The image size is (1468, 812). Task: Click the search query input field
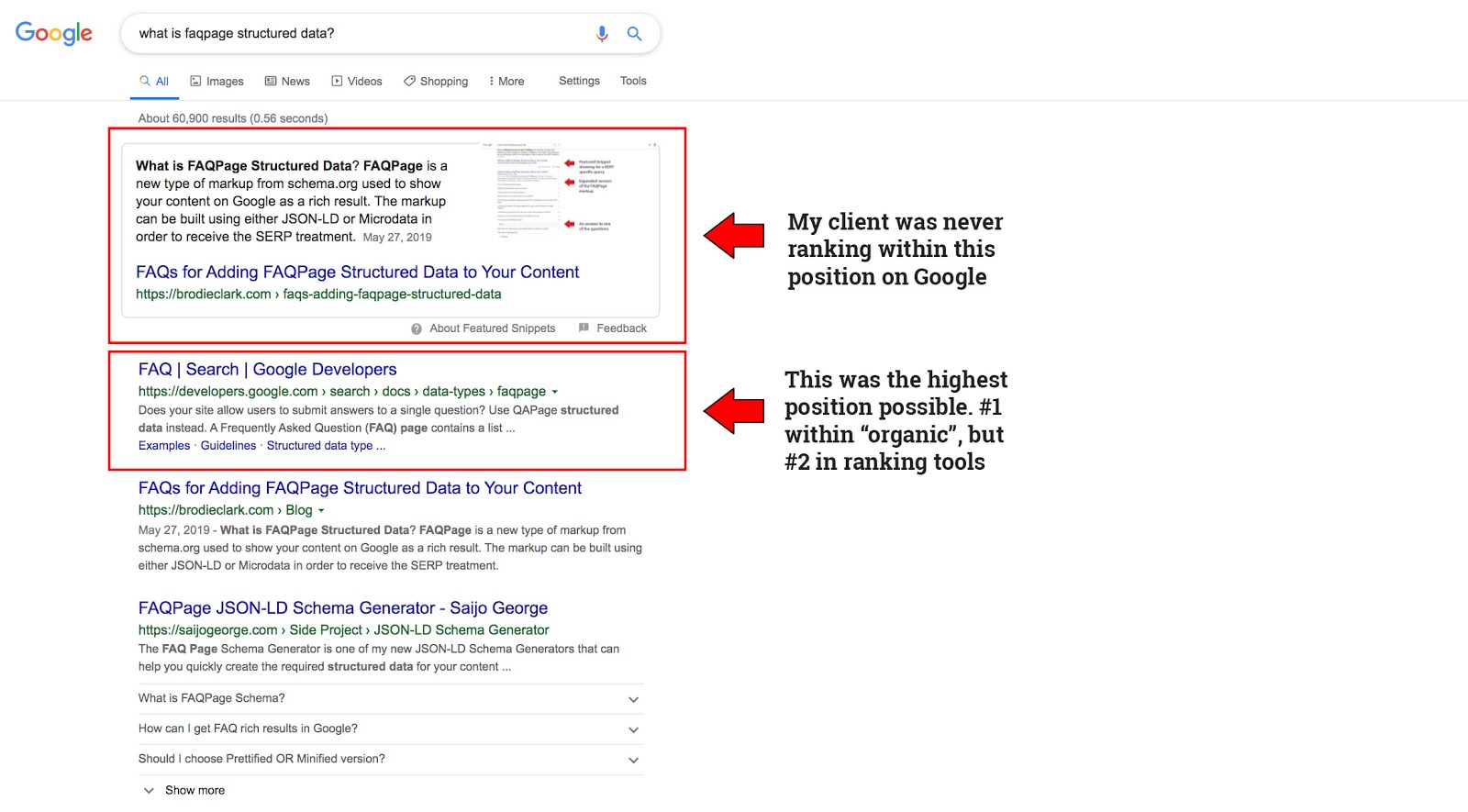(x=358, y=34)
